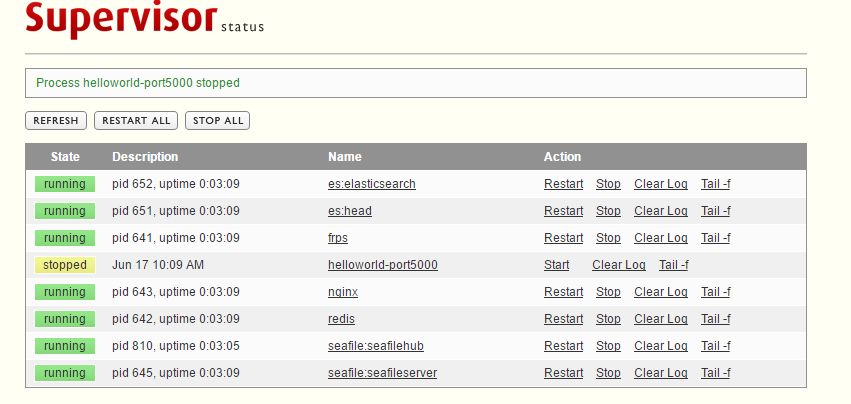Click 'pid 641, uptime 0:03:09' description
851x404 pixels.
176,238
